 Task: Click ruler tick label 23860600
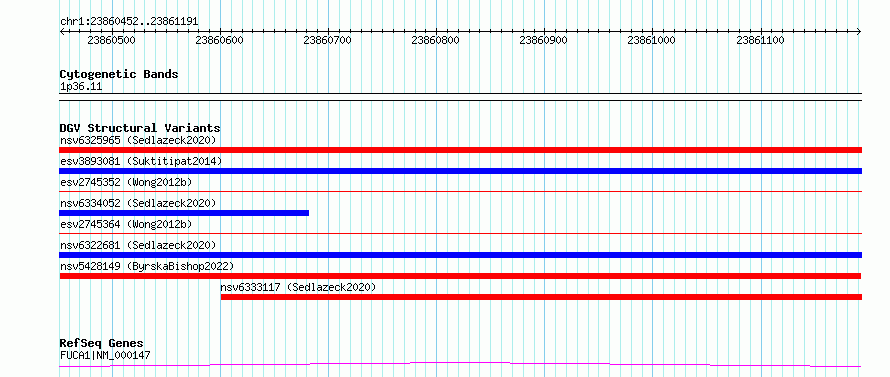point(219,40)
